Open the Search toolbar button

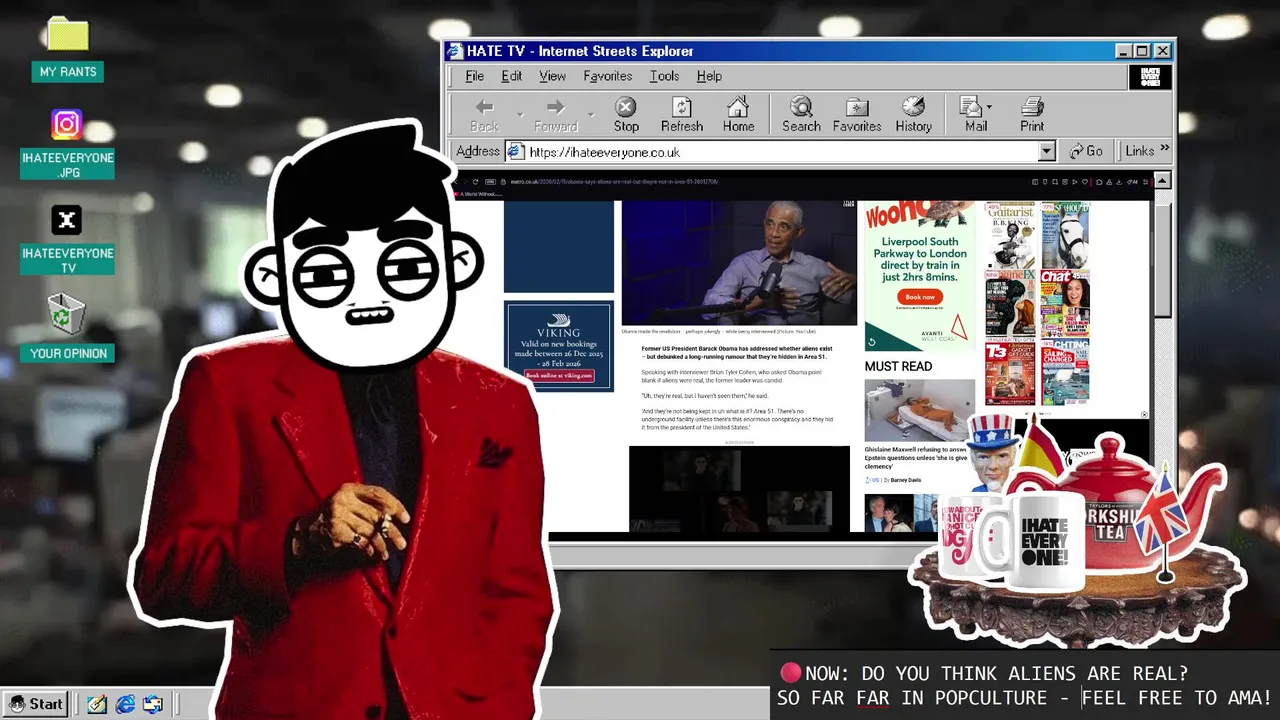(801, 115)
